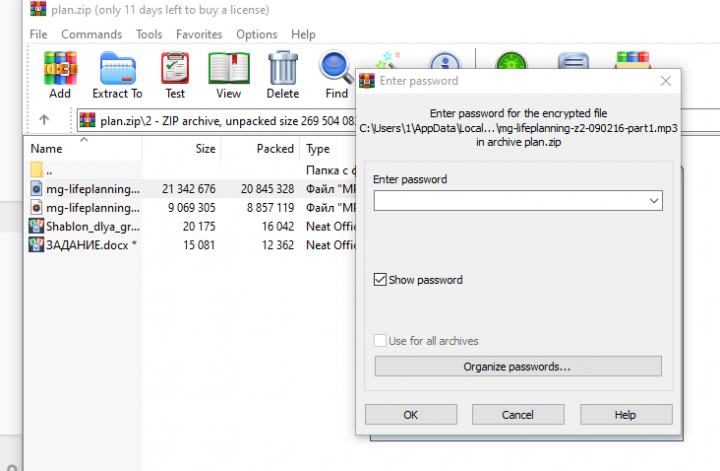Click the Use for all archives checkbox
The width and height of the screenshot is (720, 471).
[x=380, y=341]
